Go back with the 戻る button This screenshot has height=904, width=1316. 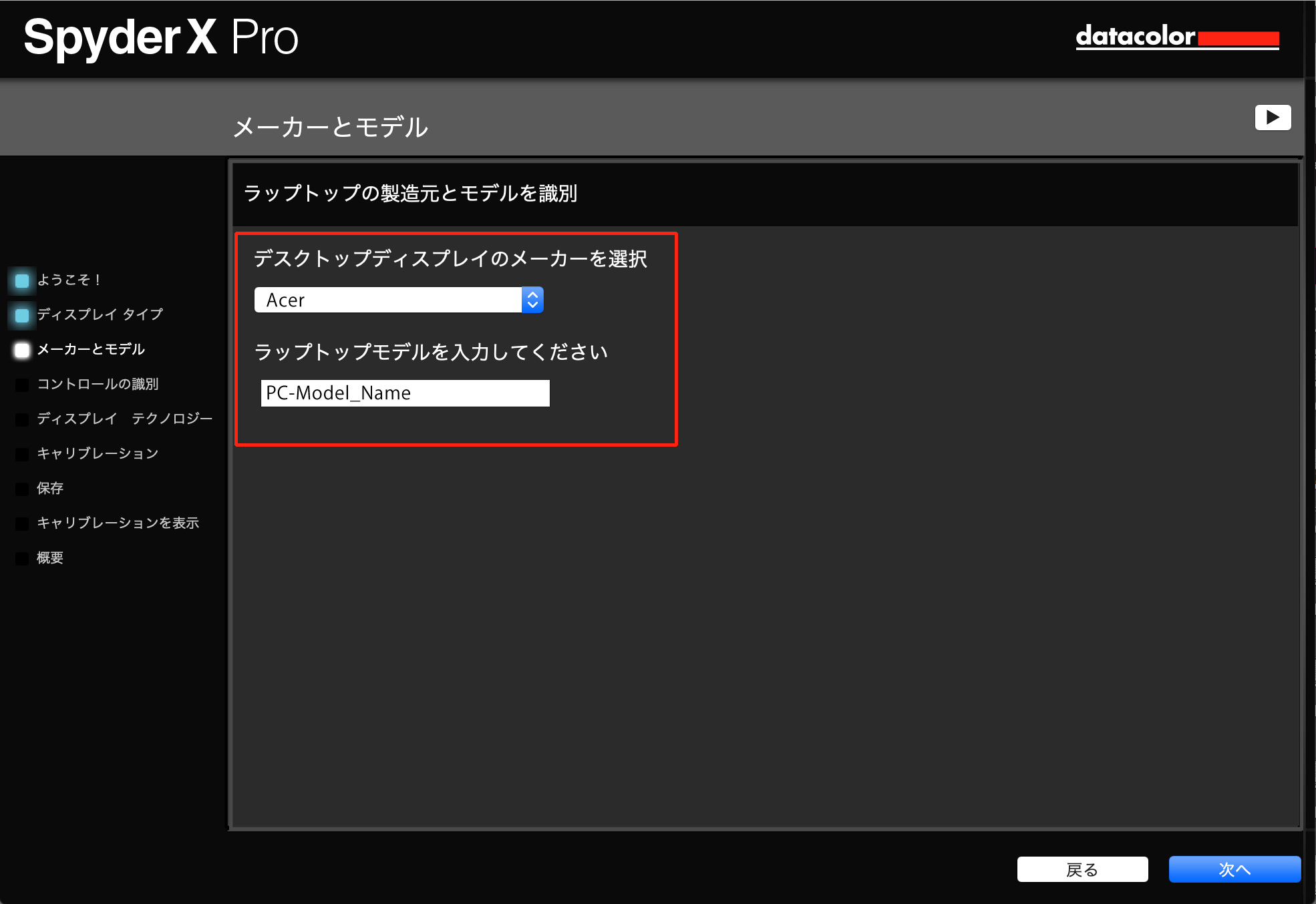[1082, 869]
